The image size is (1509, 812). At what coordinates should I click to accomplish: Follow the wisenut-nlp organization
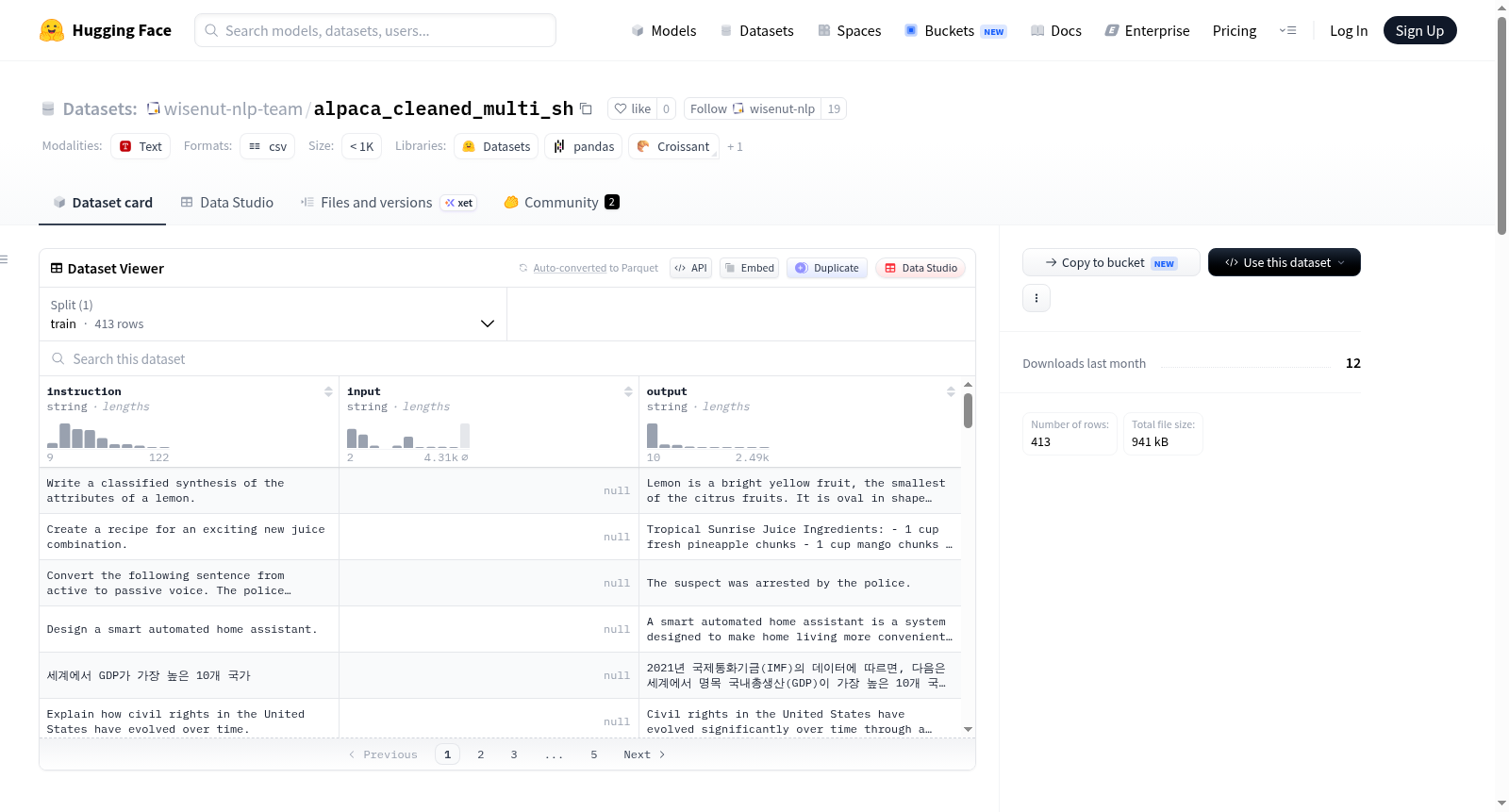tap(753, 108)
